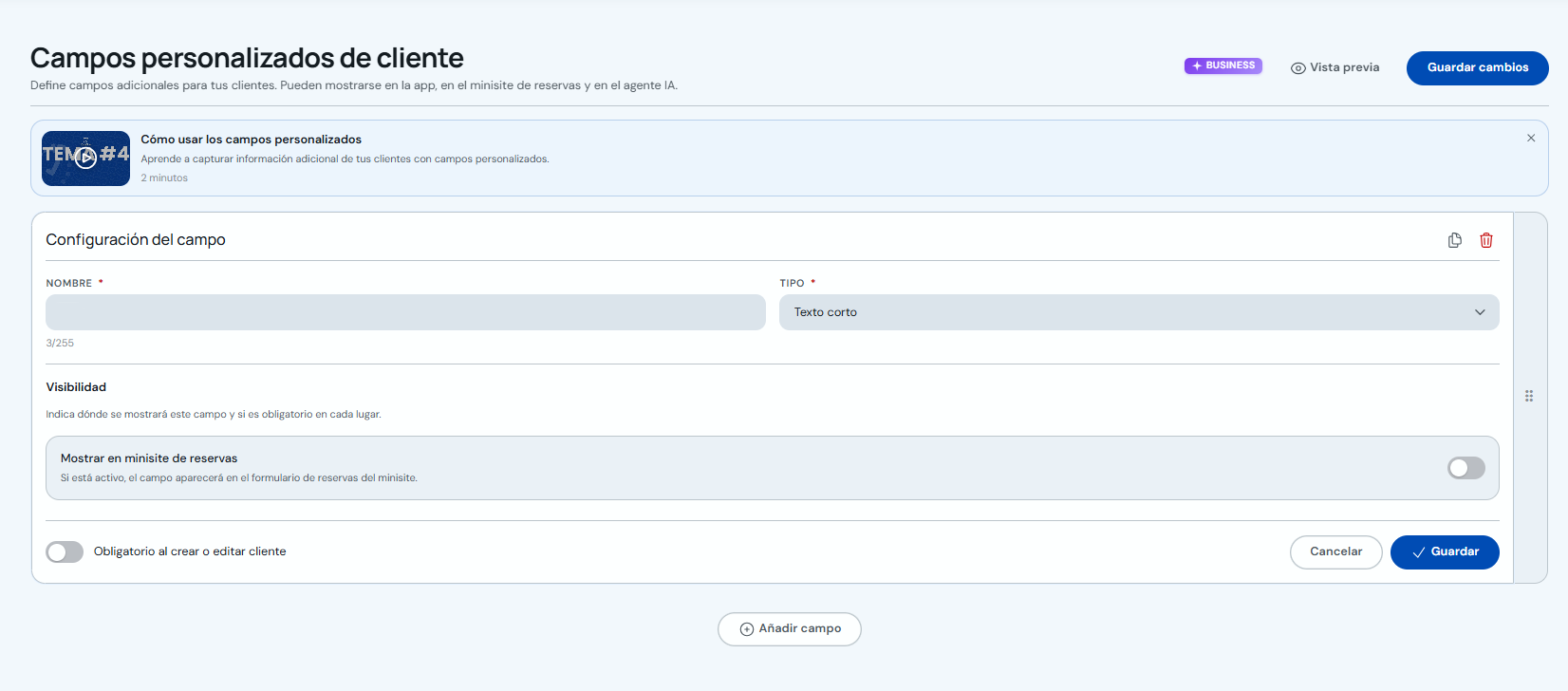The image size is (1568, 691).
Task: Focus the NOMBRE input field
Action: tap(405, 312)
